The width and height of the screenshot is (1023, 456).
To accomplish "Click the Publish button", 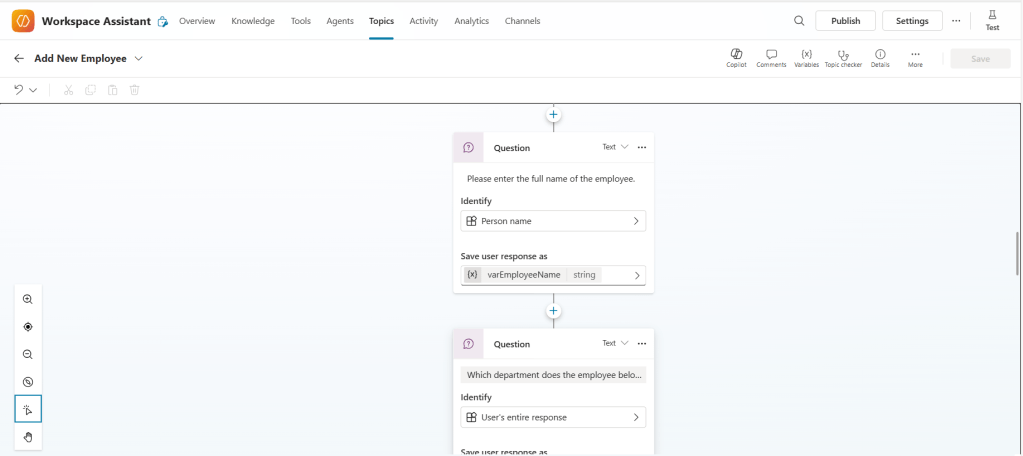I will 845,21.
